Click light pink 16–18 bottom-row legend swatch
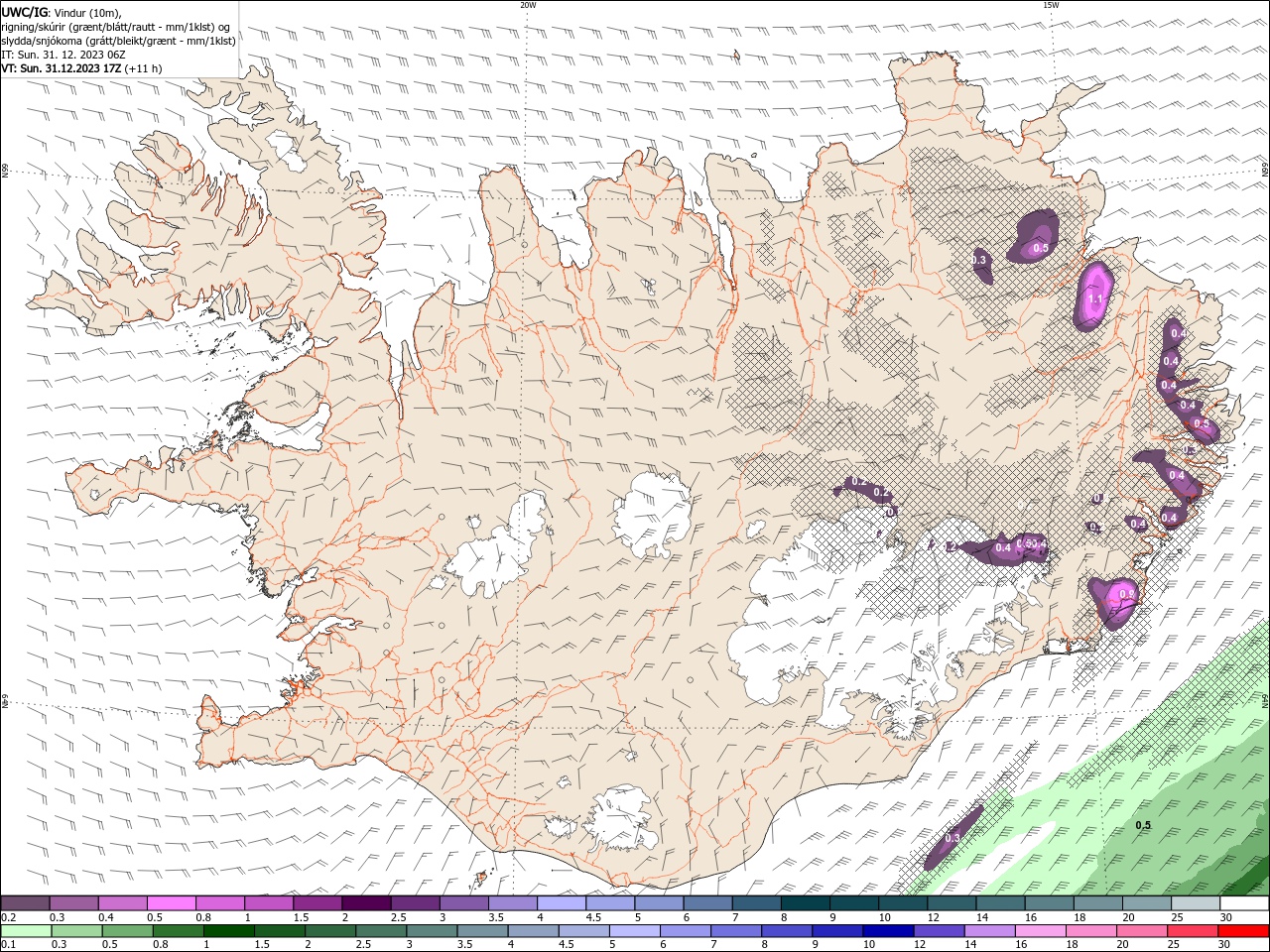Screen dimensions: 1270x952 point(1040,931)
